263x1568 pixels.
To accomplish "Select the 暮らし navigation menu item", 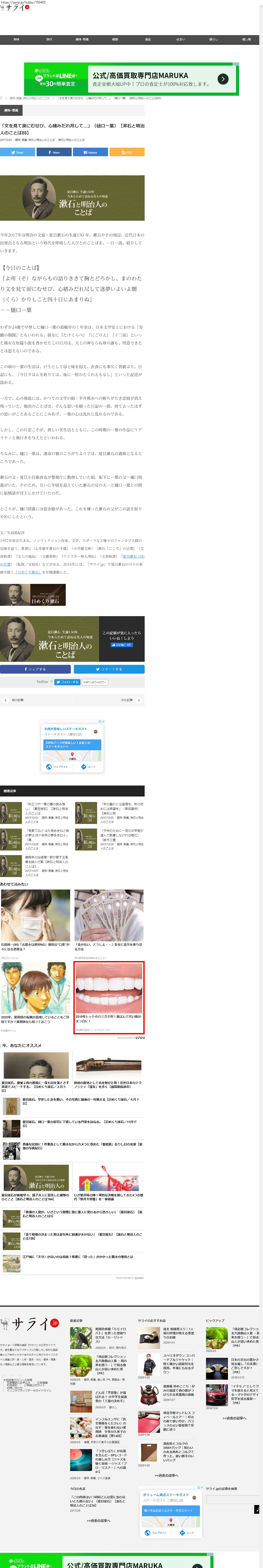I will 213,39.
